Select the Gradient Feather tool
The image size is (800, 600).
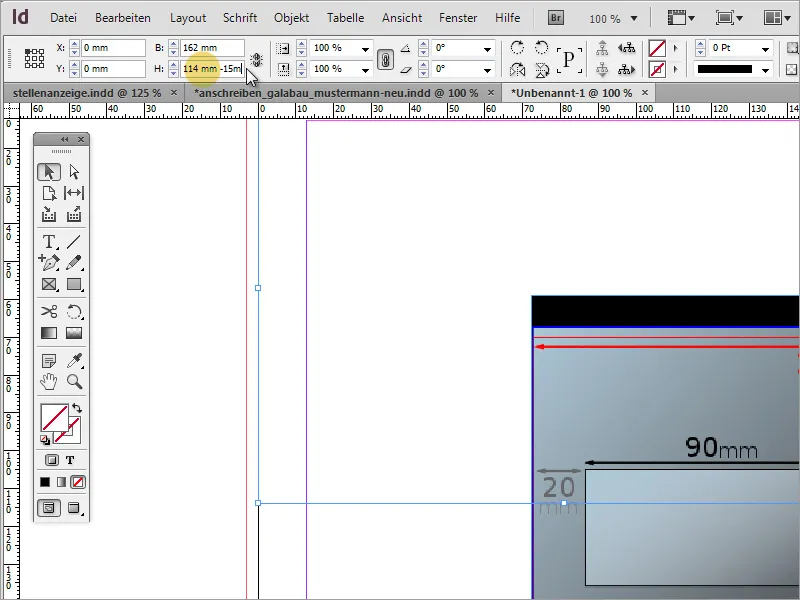point(74,333)
